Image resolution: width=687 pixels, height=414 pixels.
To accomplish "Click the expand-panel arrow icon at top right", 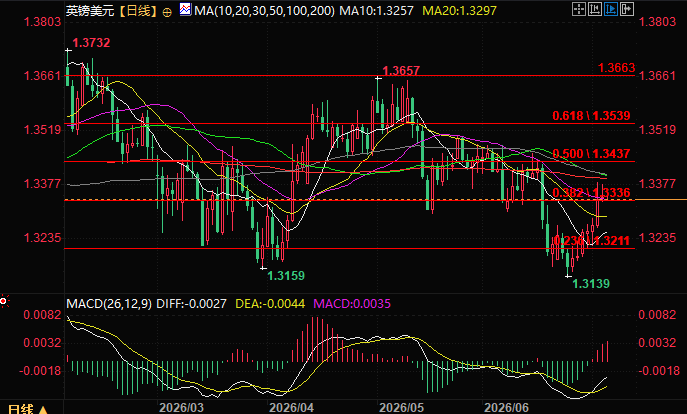I will 627,9.
